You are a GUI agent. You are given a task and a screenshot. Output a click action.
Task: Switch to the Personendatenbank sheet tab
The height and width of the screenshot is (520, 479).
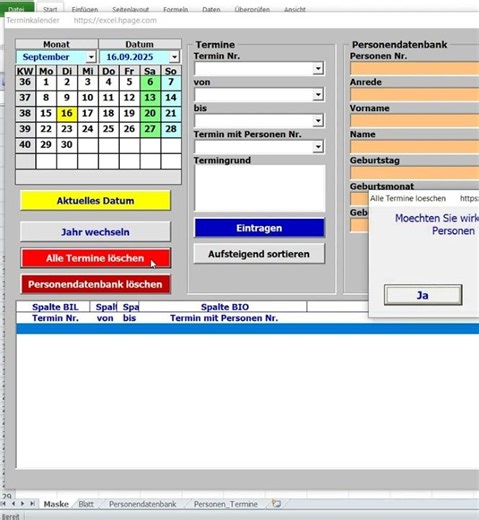coord(143,504)
